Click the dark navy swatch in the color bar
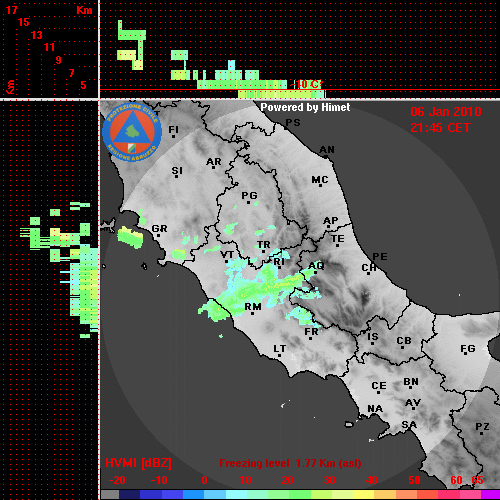Viewport: 500px width, 500px height. (x=129, y=495)
